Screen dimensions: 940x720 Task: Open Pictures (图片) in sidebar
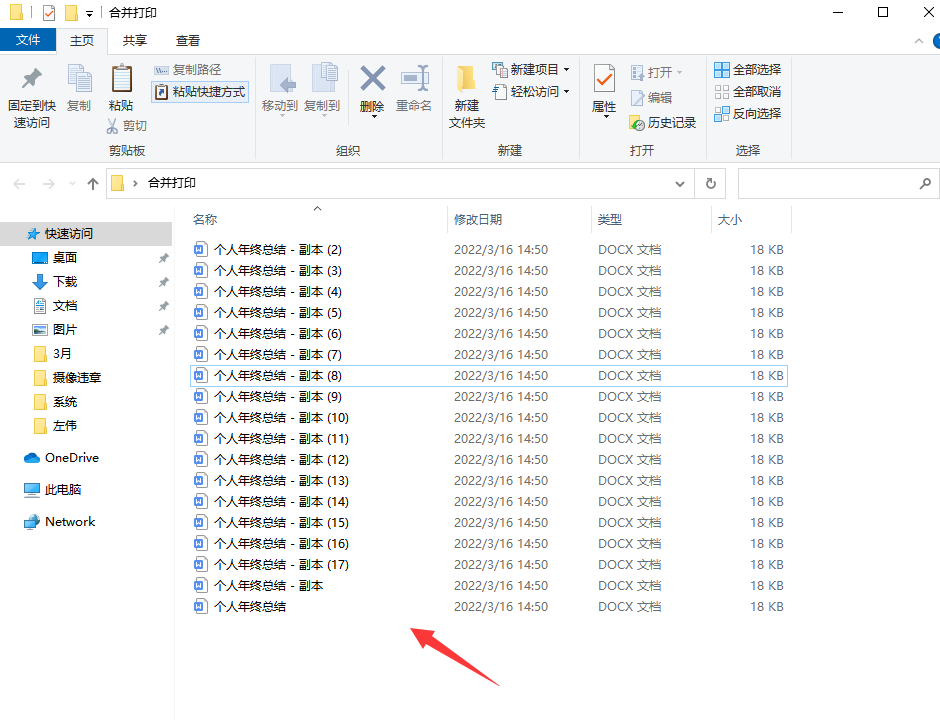pos(65,330)
